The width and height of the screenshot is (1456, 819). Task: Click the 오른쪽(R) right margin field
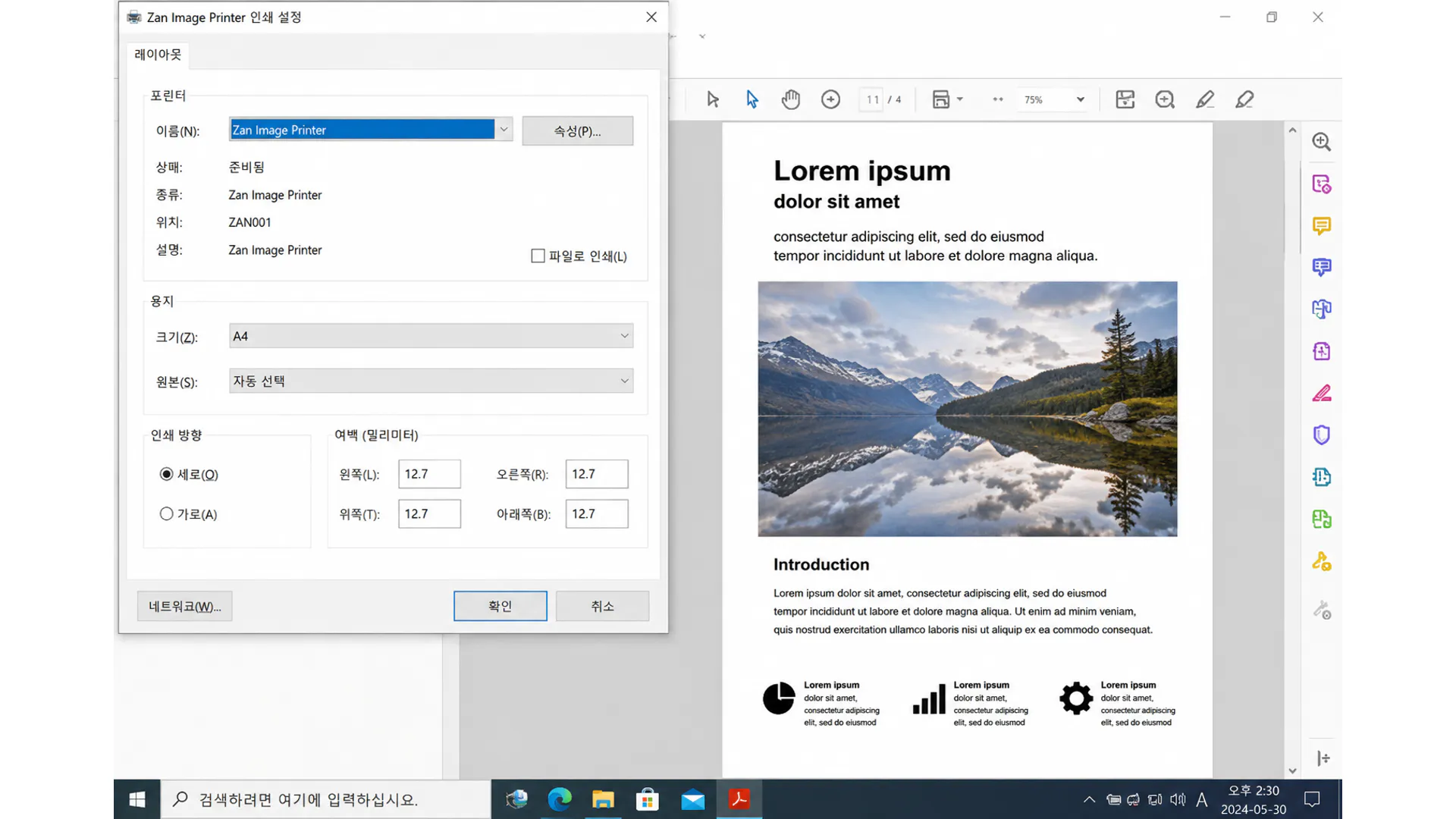[597, 474]
